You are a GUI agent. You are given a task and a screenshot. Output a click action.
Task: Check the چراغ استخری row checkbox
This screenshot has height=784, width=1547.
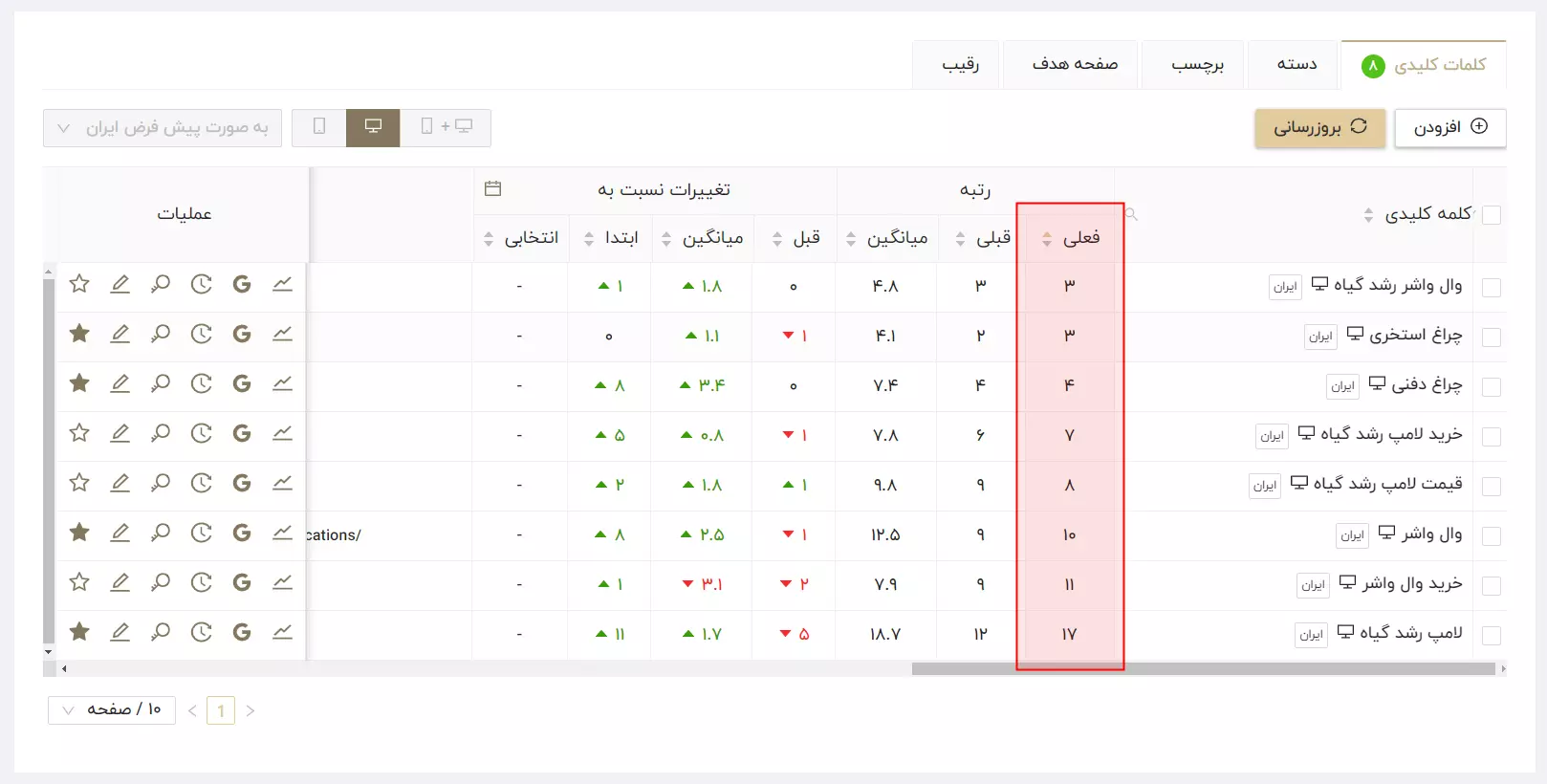[1491, 338]
